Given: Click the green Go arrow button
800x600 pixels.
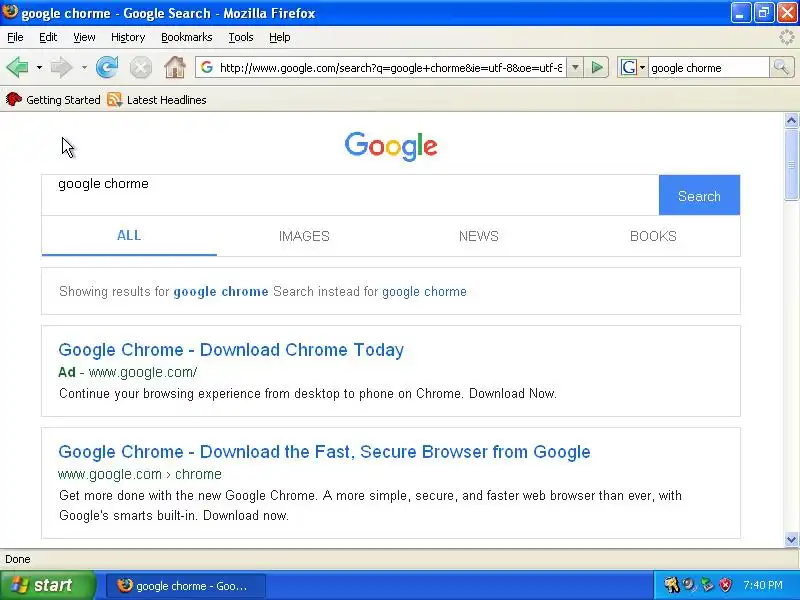Looking at the screenshot, I should coord(597,67).
